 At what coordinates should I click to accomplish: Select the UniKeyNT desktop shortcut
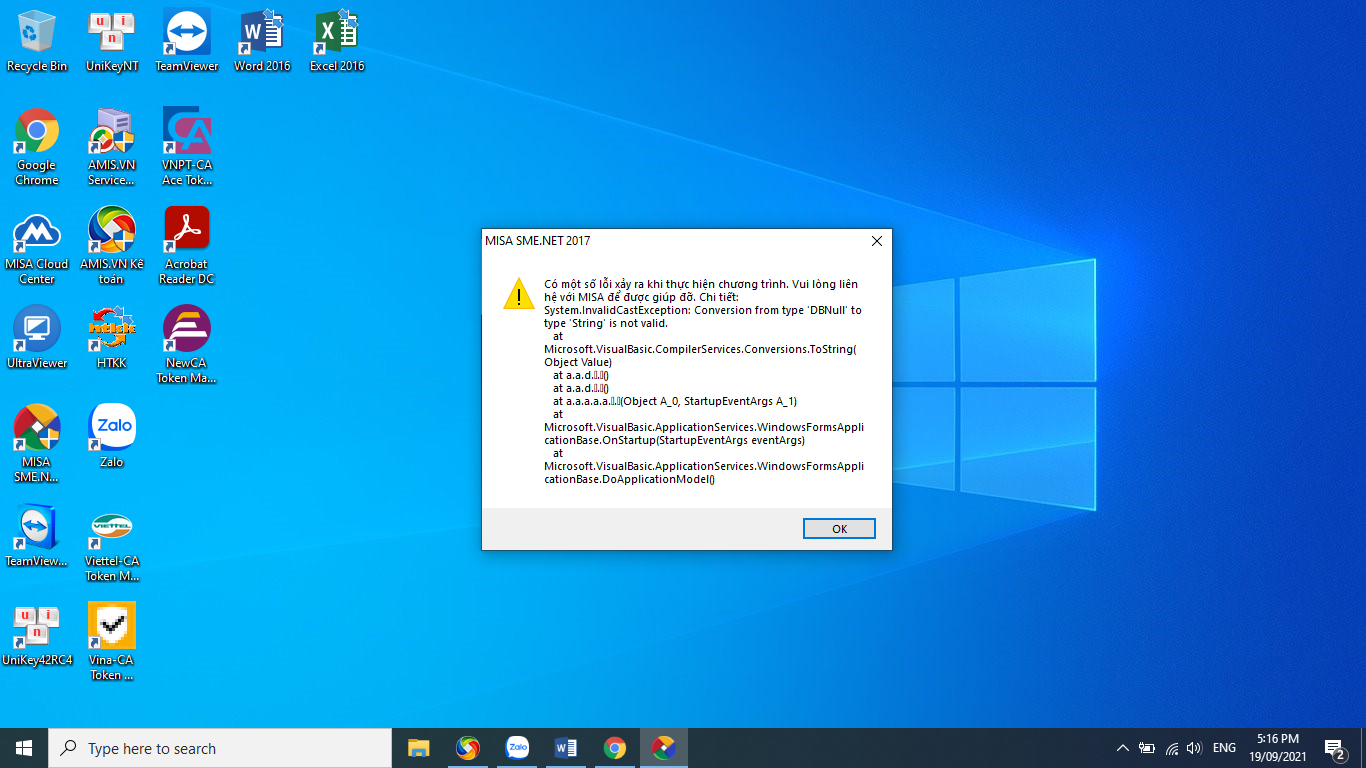[x=112, y=41]
